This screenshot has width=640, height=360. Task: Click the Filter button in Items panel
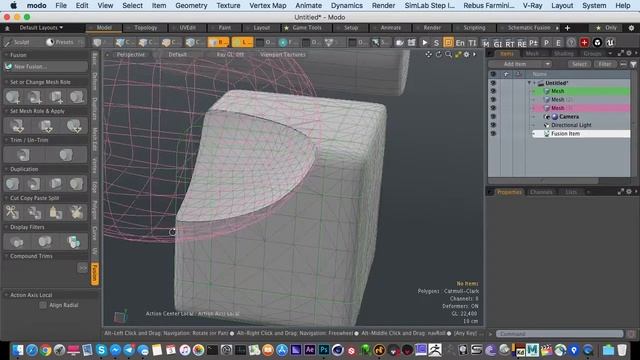pyautogui.click(x=605, y=64)
